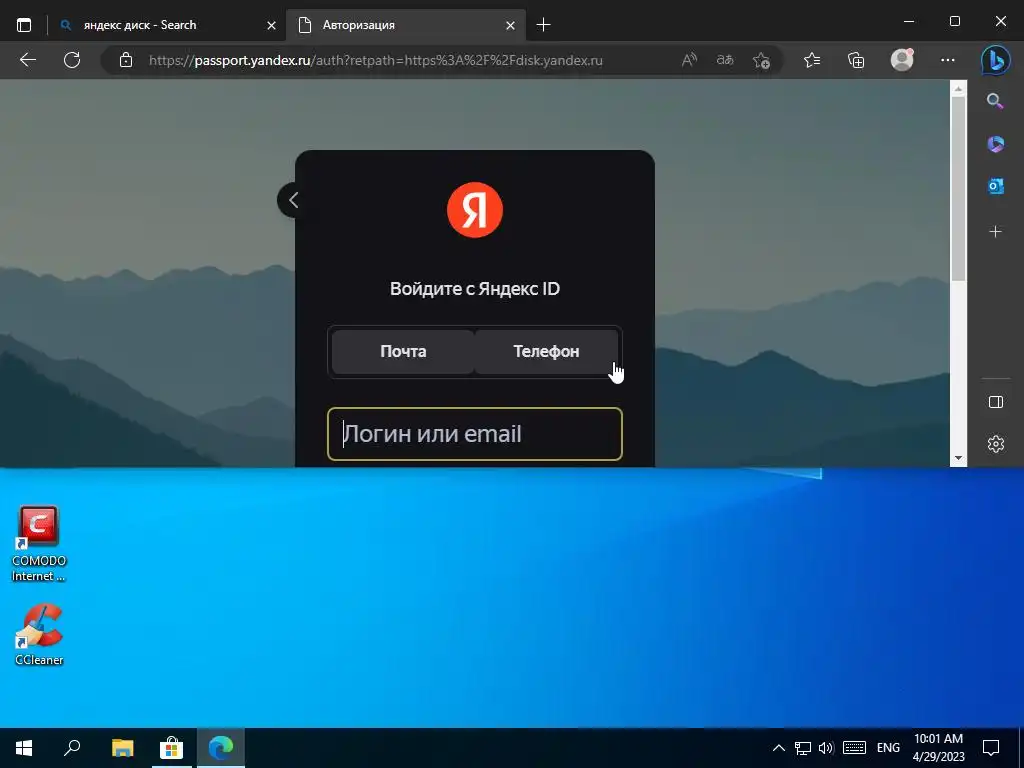Click the back chevron on login card
This screenshot has width=1024, height=768.
coord(293,200)
